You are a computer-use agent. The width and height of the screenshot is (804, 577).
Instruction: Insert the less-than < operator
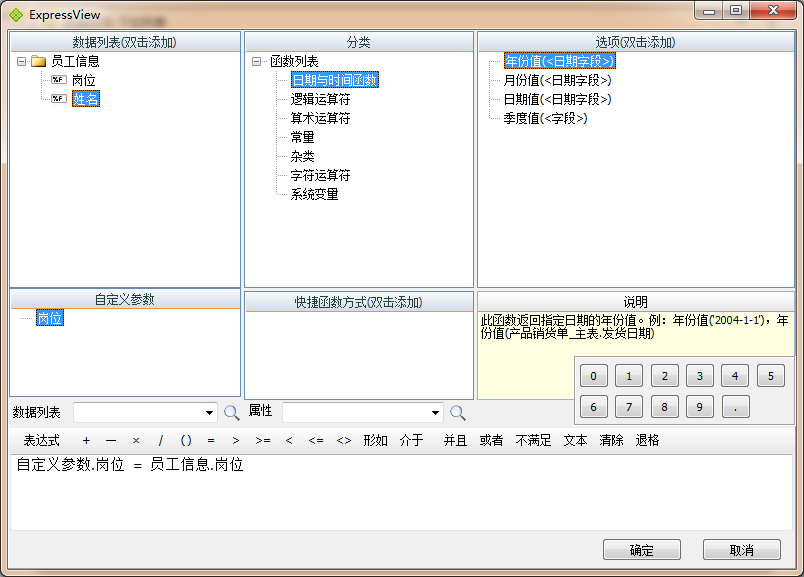coord(289,440)
